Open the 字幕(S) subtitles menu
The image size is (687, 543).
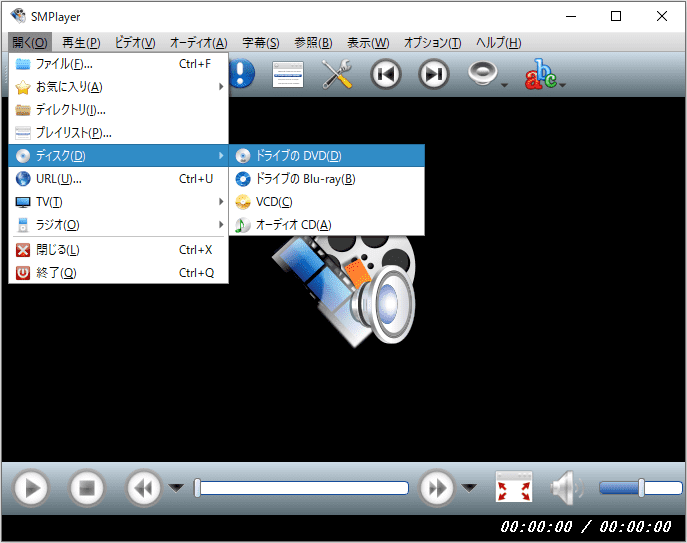point(261,43)
